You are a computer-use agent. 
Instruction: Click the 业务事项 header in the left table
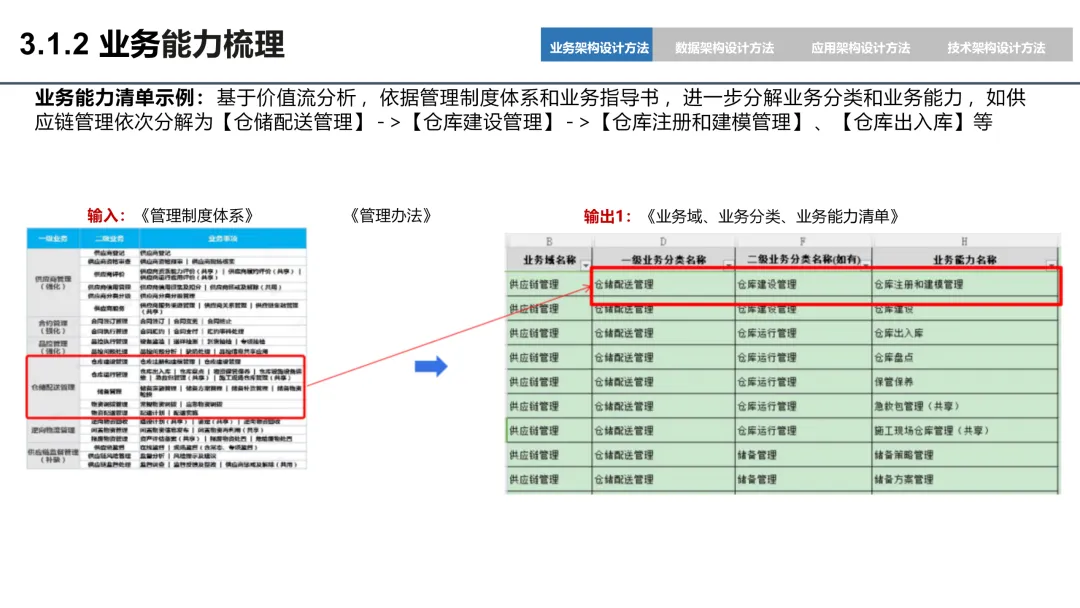point(222,238)
